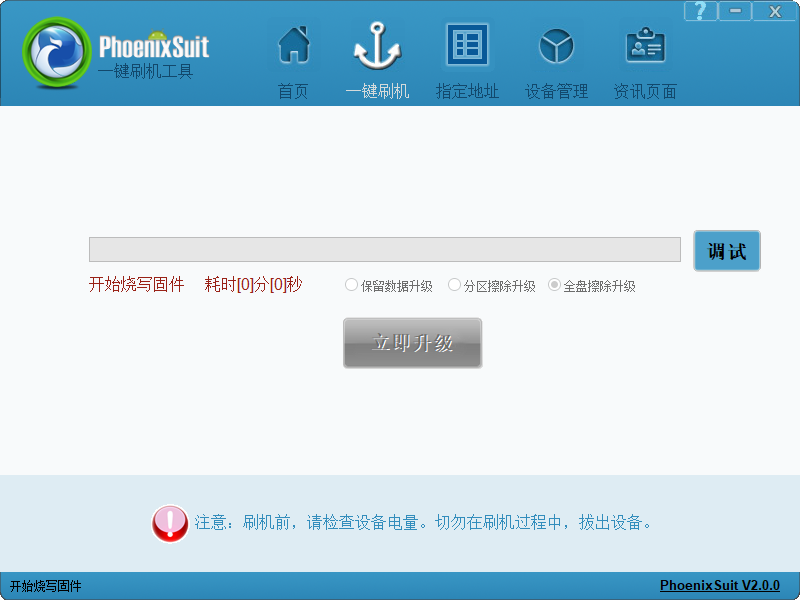The height and width of the screenshot is (600, 800).
Task: Open the PhoenixSuit V2.0.0 version link
Action: pyautogui.click(x=719, y=586)
